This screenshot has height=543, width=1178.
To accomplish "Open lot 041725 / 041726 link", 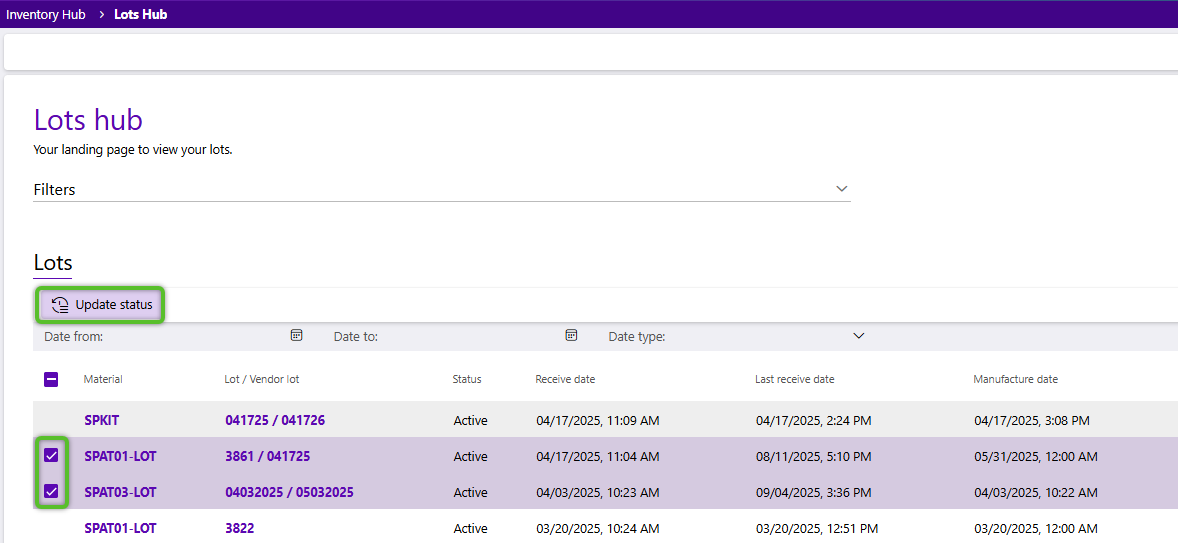I will click(x=274, y=420).
